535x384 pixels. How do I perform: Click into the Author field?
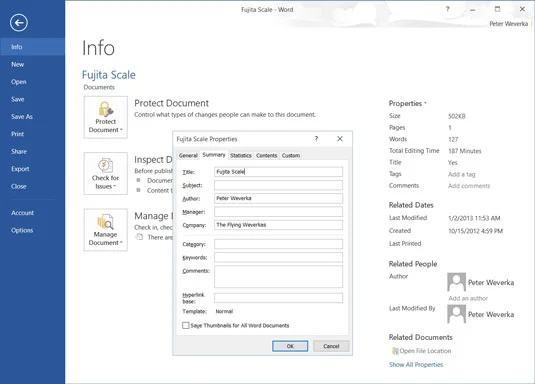pyautogui.click(x=278, y=198)
